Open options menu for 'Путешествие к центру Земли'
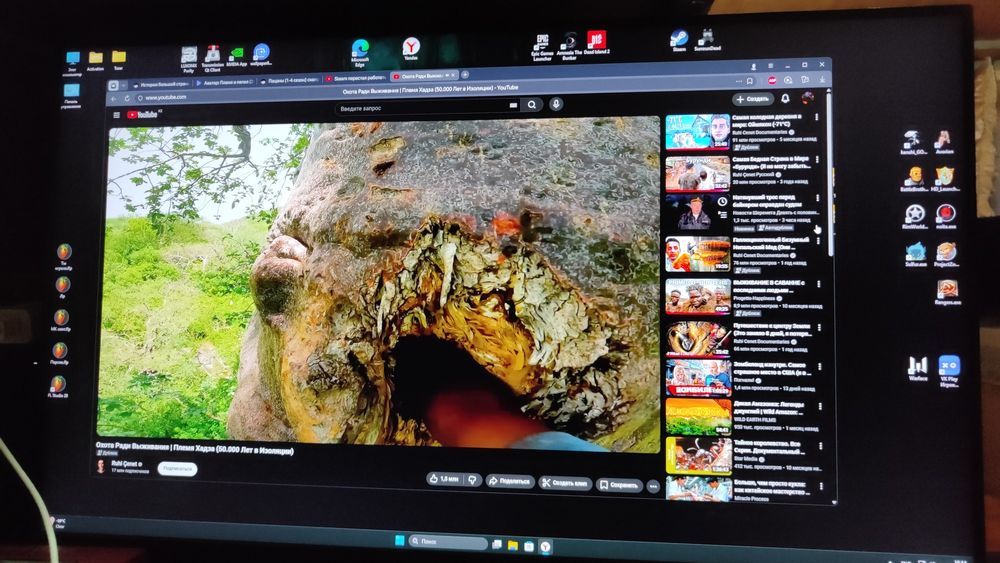The width and height of the screenshot is (1000, 563). tap(820, 328)
